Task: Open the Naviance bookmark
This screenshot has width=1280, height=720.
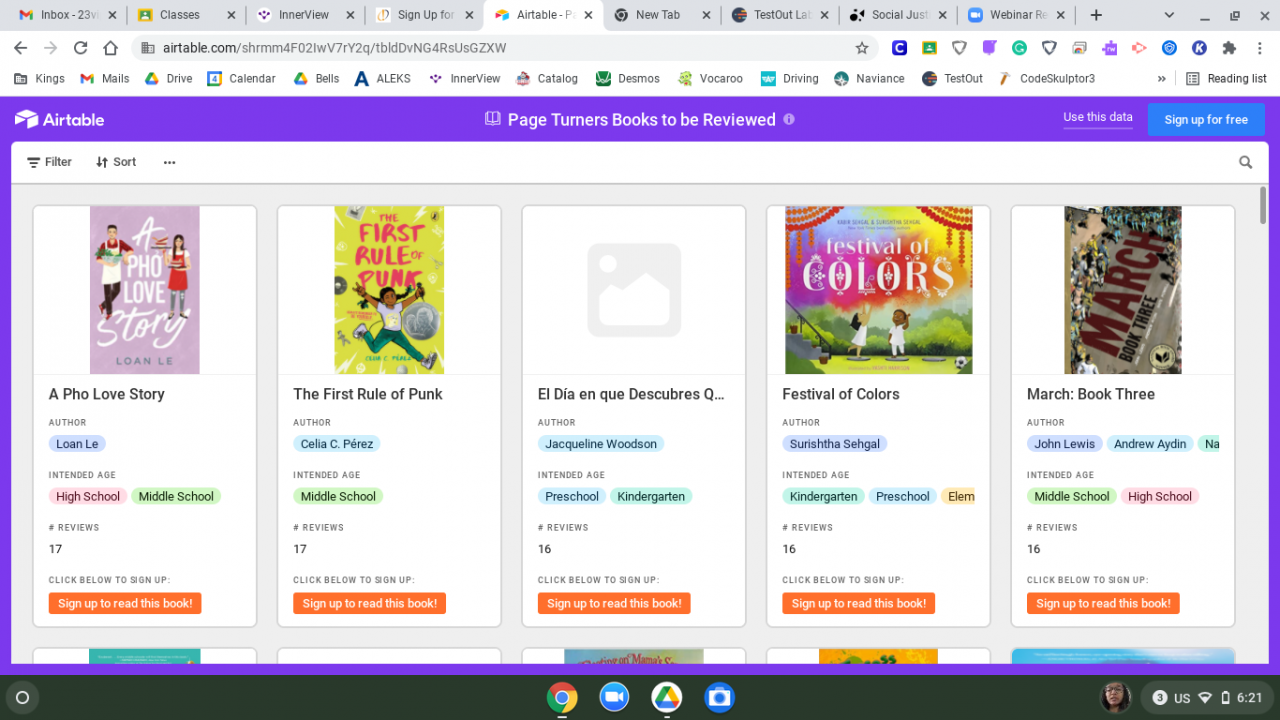Action: coord(869,78)
